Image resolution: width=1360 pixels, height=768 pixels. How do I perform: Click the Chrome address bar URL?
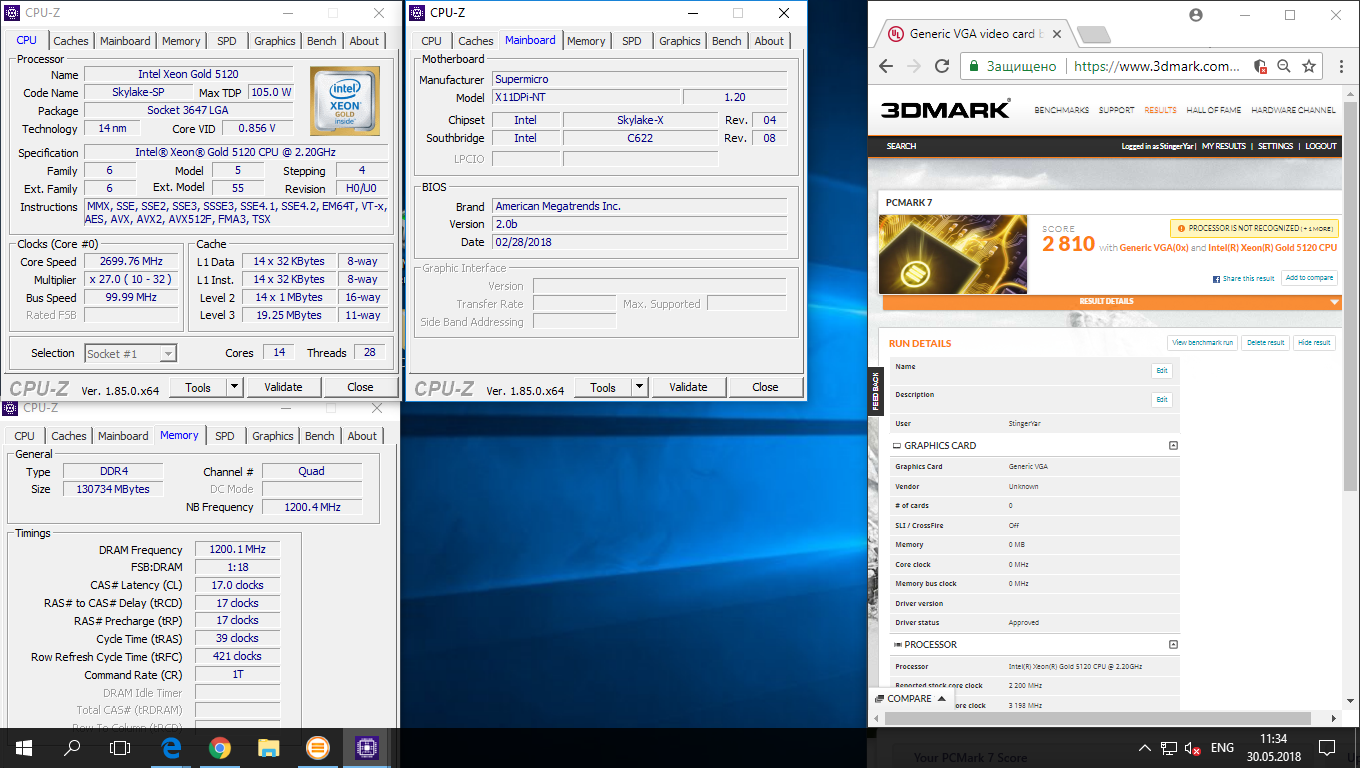1156,66
